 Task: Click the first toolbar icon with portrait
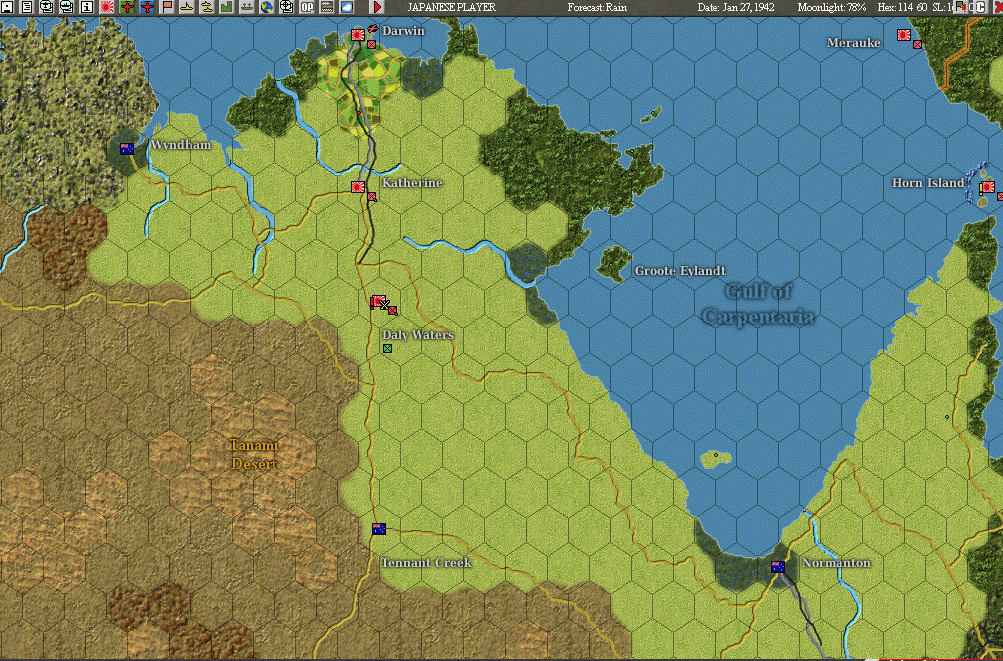coord(7,7)
